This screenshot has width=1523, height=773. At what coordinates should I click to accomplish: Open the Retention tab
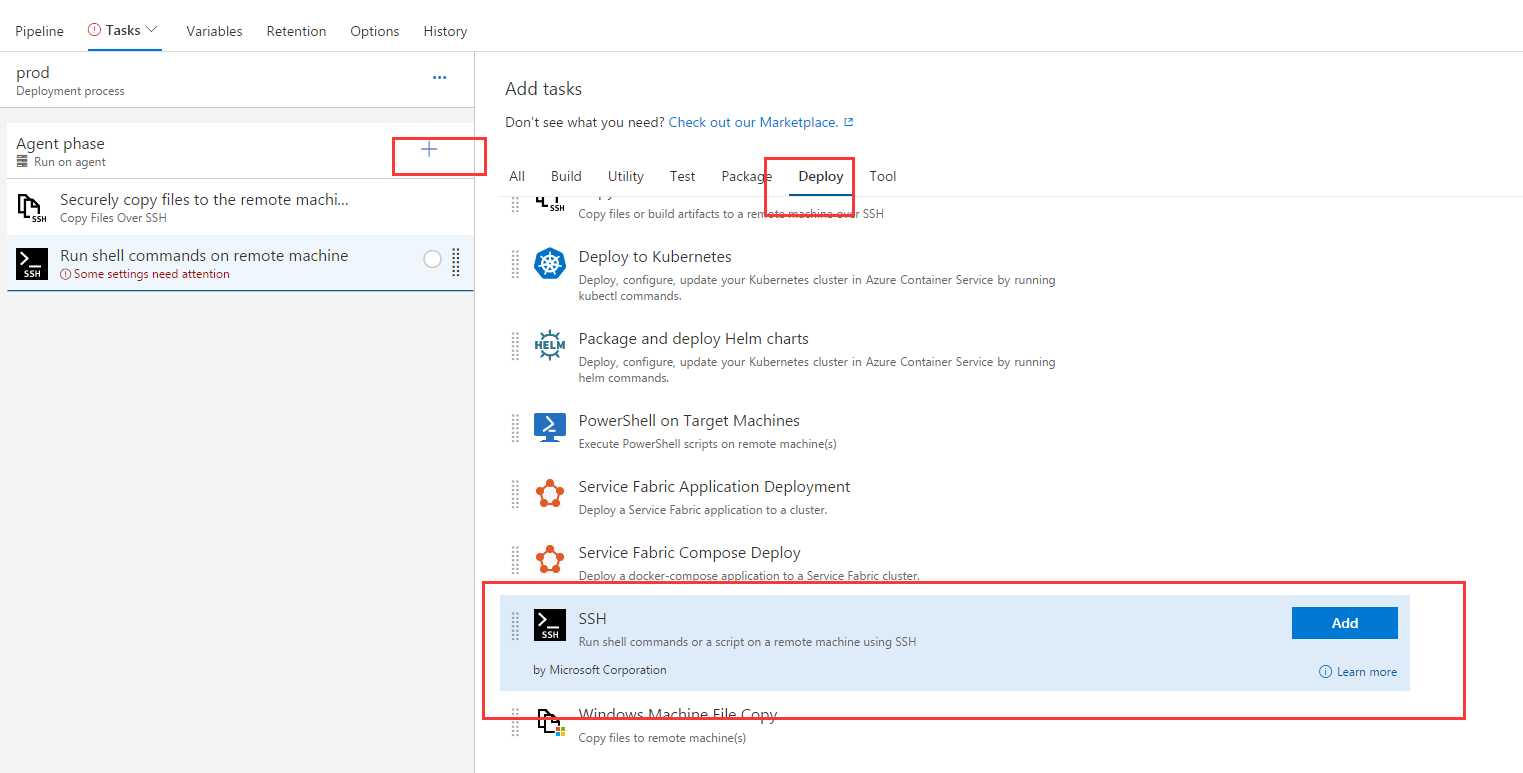pos(296,31)
